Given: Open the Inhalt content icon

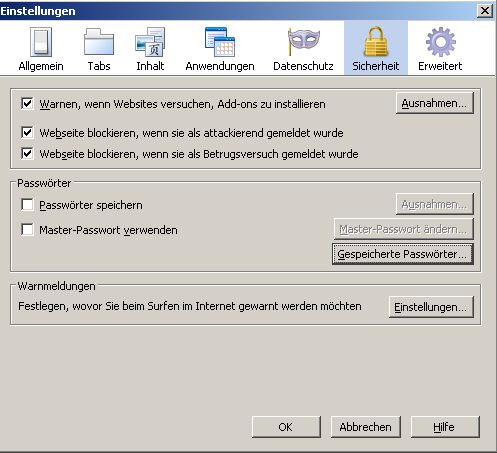Looking at the screenshot, I should click(x=150, y=42).
